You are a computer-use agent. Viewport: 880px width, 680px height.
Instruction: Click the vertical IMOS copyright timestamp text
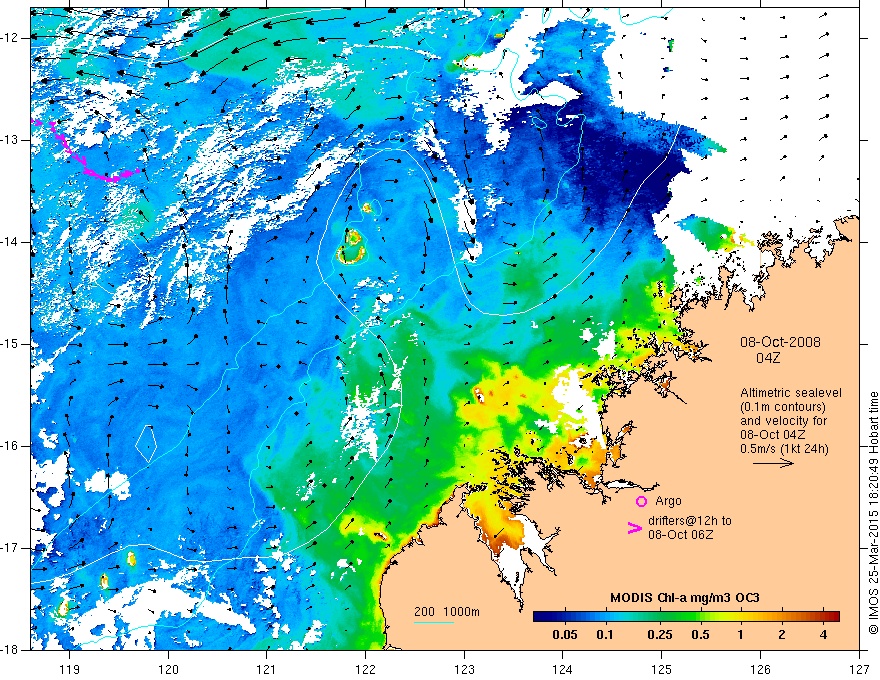pyautogui.click(x=873, y=513)
